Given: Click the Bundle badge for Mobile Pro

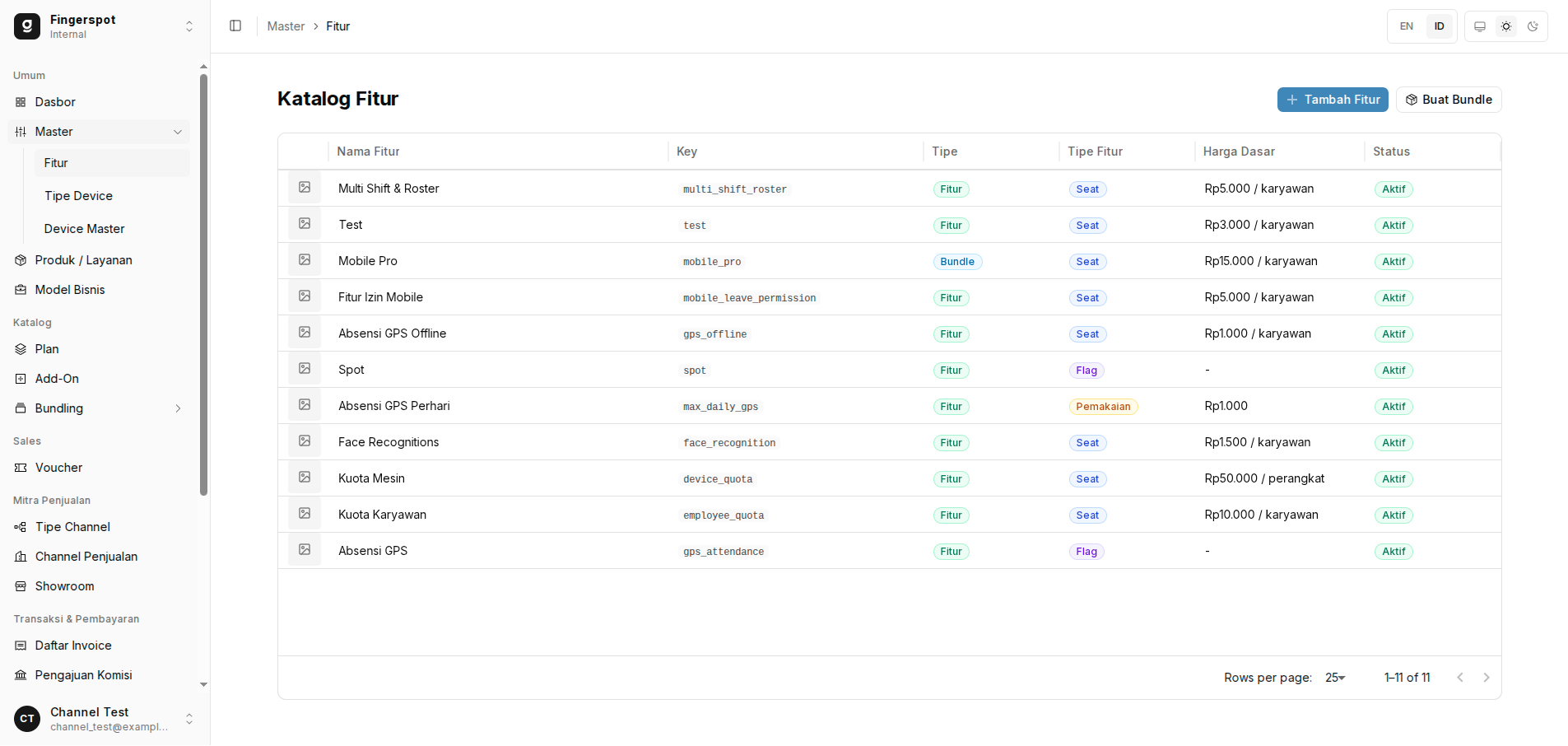Looking at the screenshot, I should [x=957, y=262].
